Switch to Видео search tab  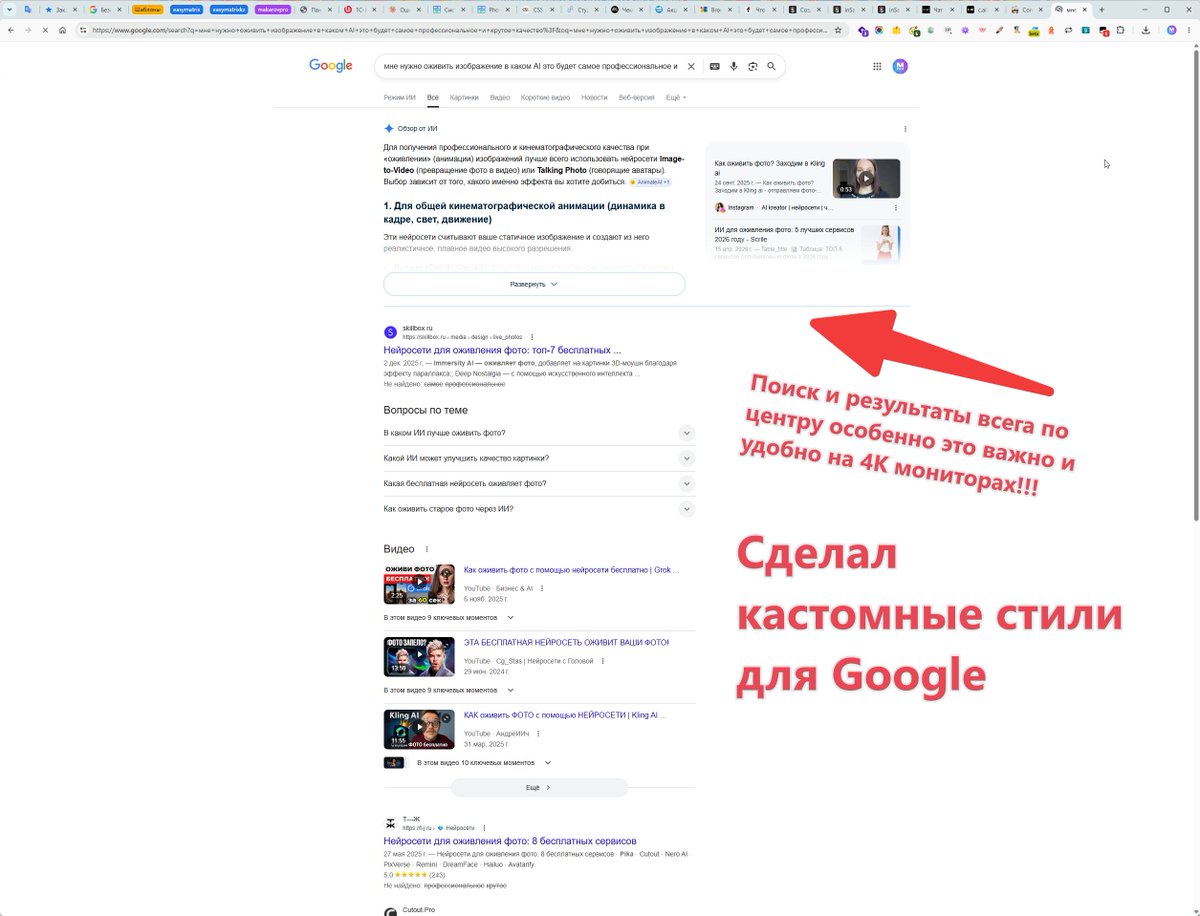coord(500,97)
